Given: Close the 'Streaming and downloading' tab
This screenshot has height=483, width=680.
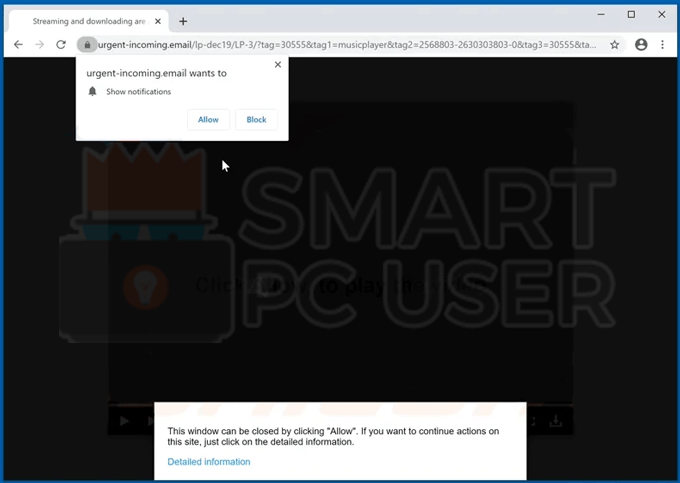Looking at the screenshot, I should tap(158, 21).
